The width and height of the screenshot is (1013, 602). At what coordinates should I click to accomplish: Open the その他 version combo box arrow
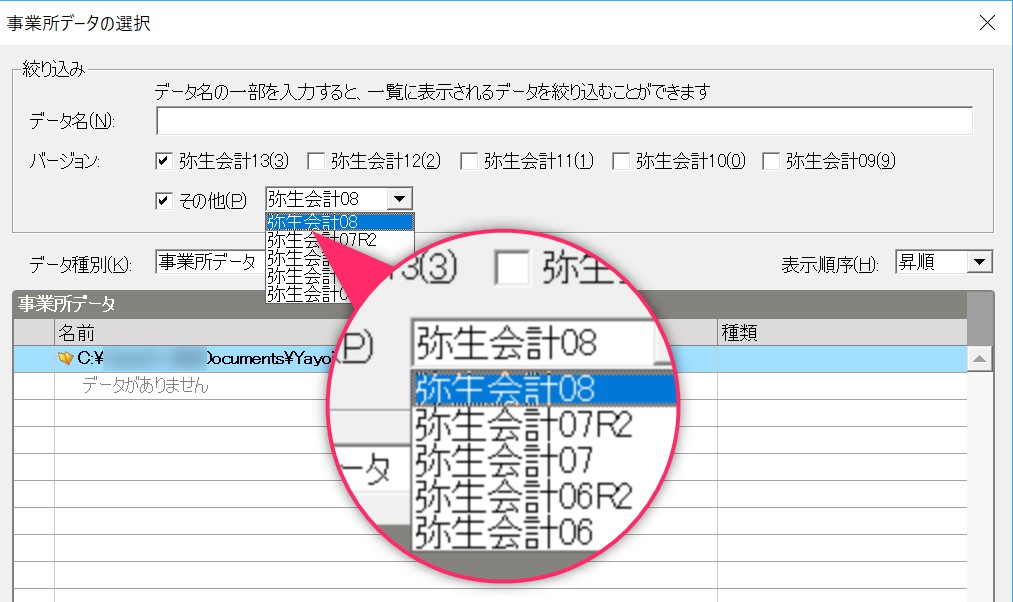399,199
